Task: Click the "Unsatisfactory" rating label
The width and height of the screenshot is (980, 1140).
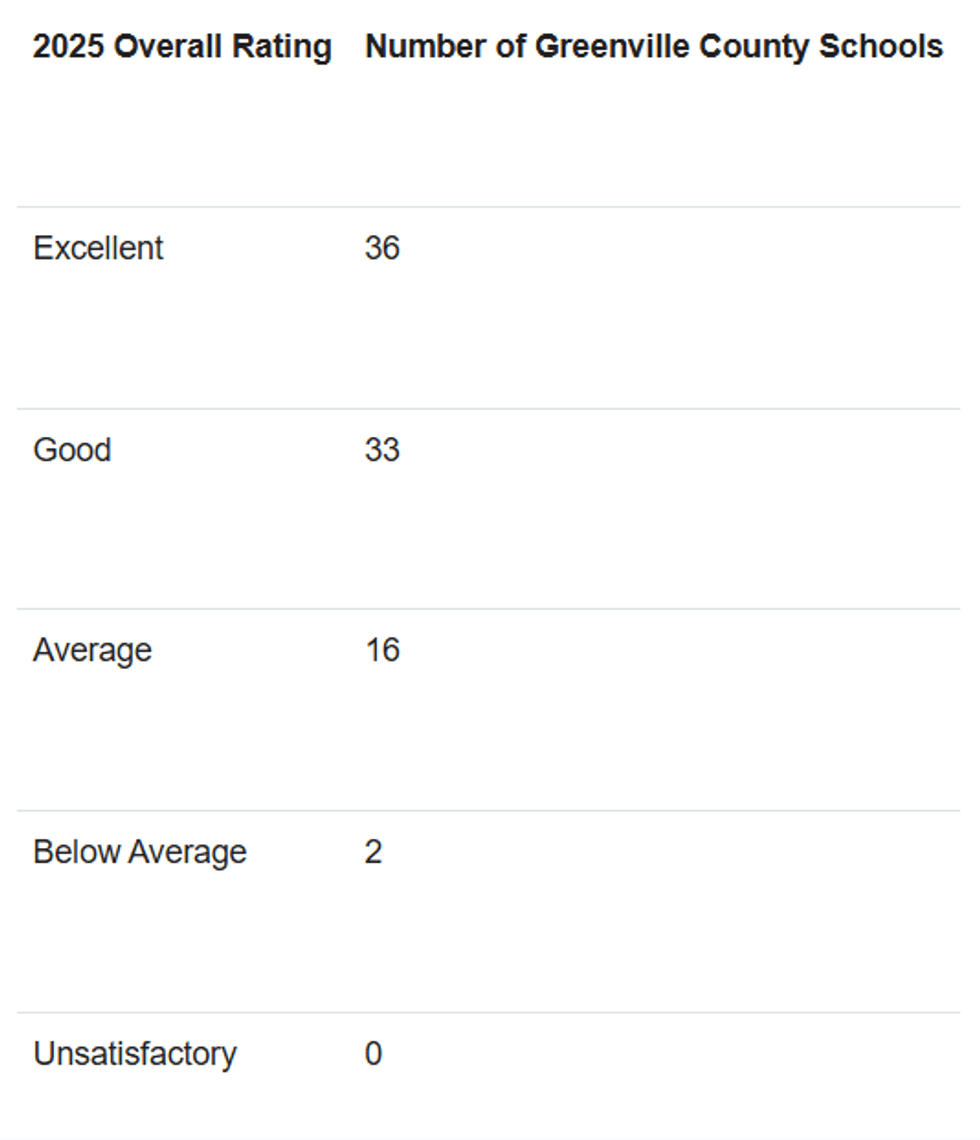Action: click(134, 1054)
